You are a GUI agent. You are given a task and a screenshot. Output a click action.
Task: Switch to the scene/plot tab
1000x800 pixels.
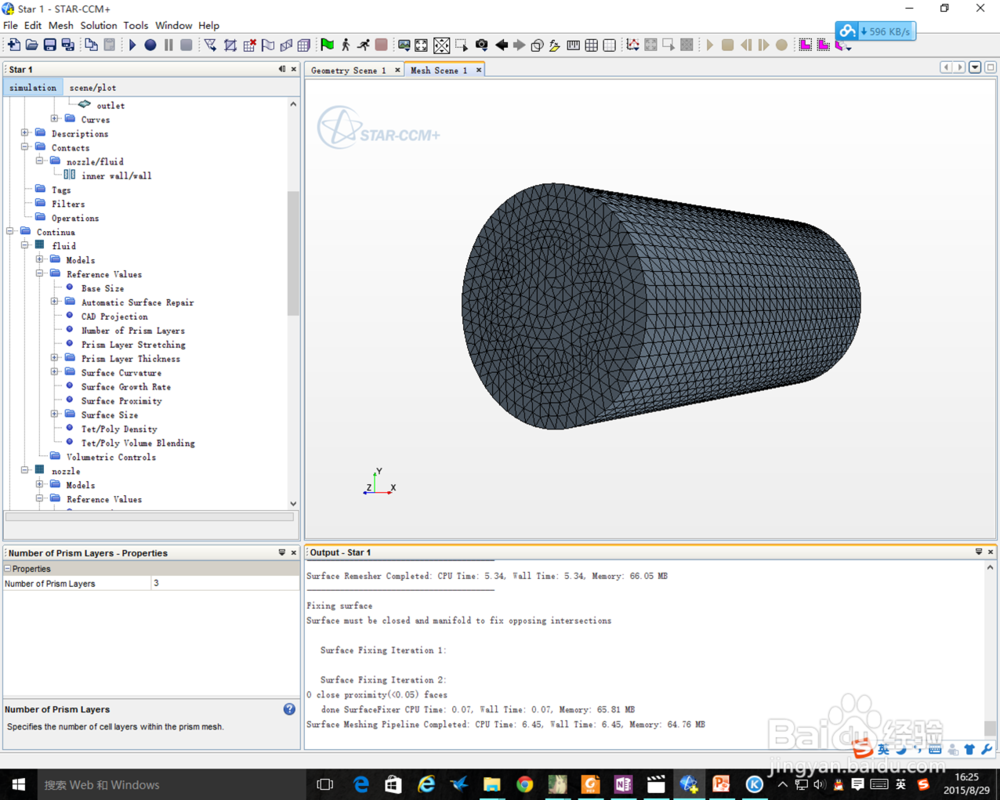(x=92, y=87)
